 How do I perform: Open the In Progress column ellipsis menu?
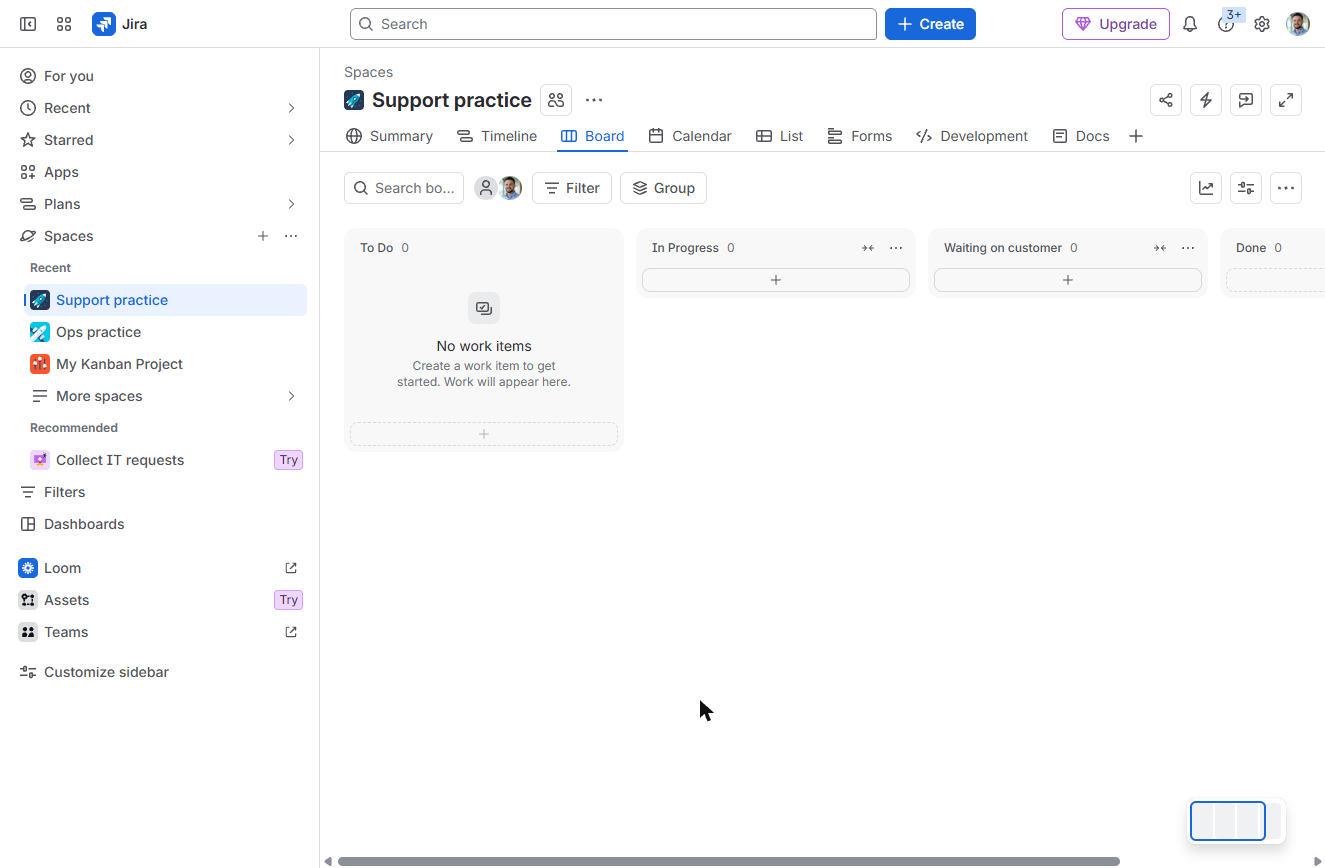[x=896, y=248]
